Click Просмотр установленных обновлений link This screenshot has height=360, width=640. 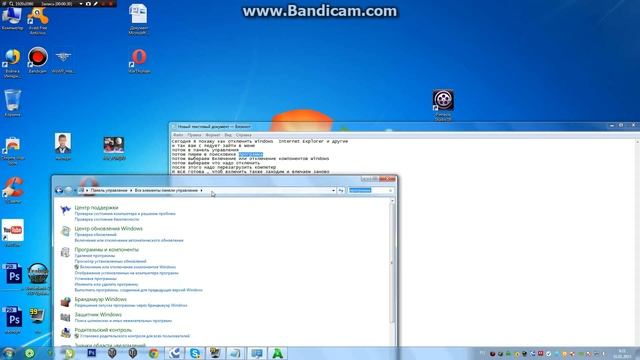coord(110,261)
